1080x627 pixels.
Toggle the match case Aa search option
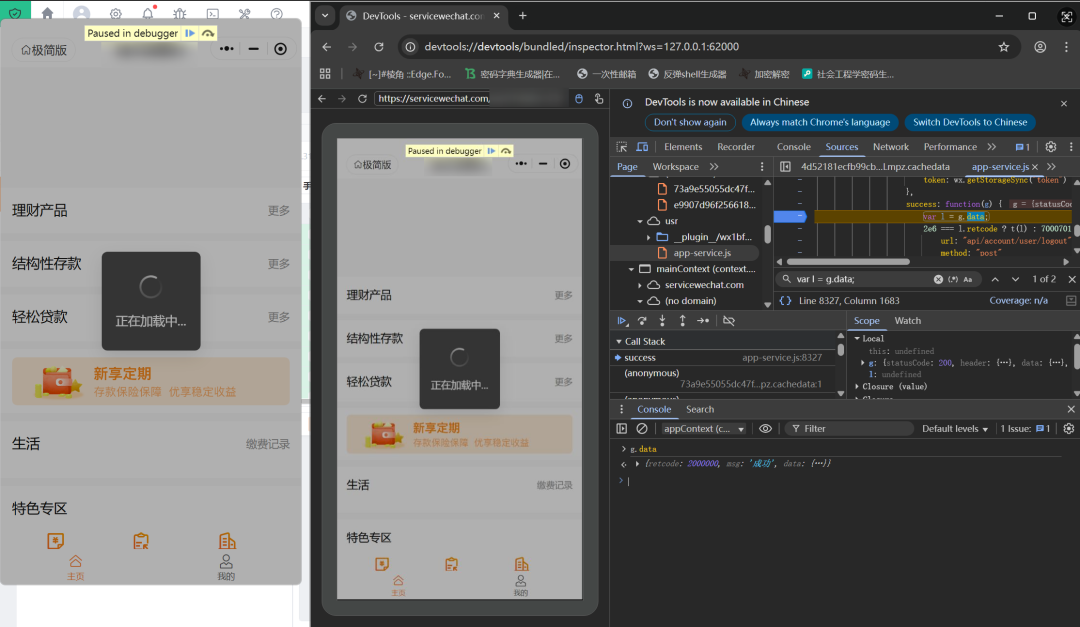(968, 279)
